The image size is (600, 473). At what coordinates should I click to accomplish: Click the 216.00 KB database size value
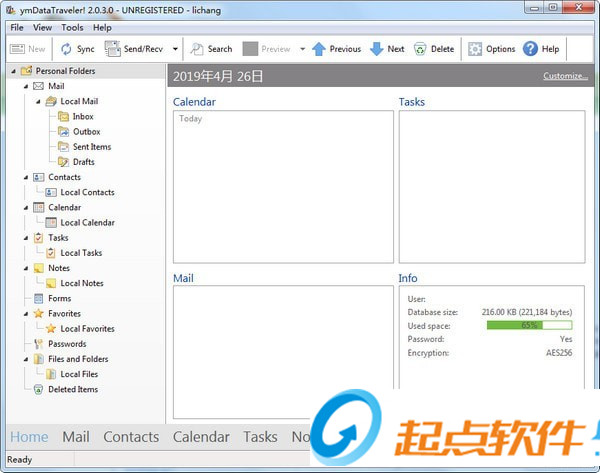[x=527, y=312]
